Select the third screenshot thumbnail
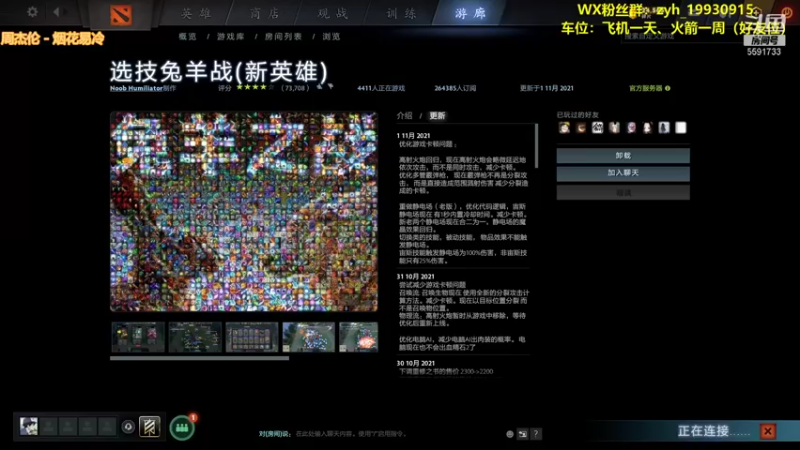Image resolution: width=800 pixels, height=450 pixels. point(252,337)
